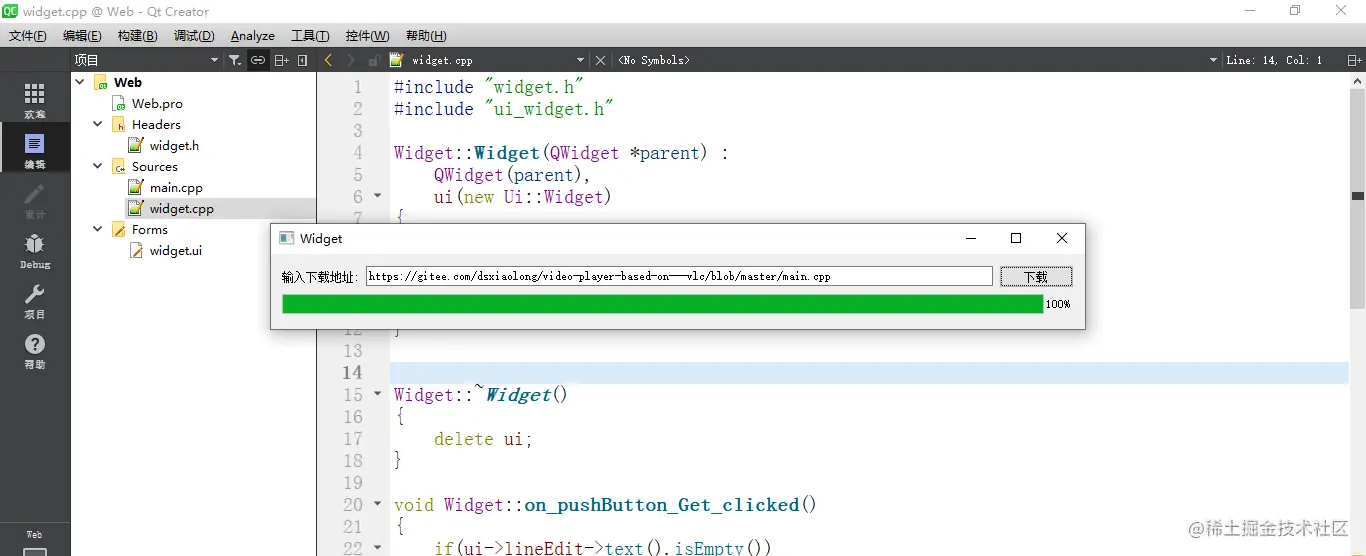Switch to Debug mode in sidebar
The image size is (1366, 556).
[34, 250]
